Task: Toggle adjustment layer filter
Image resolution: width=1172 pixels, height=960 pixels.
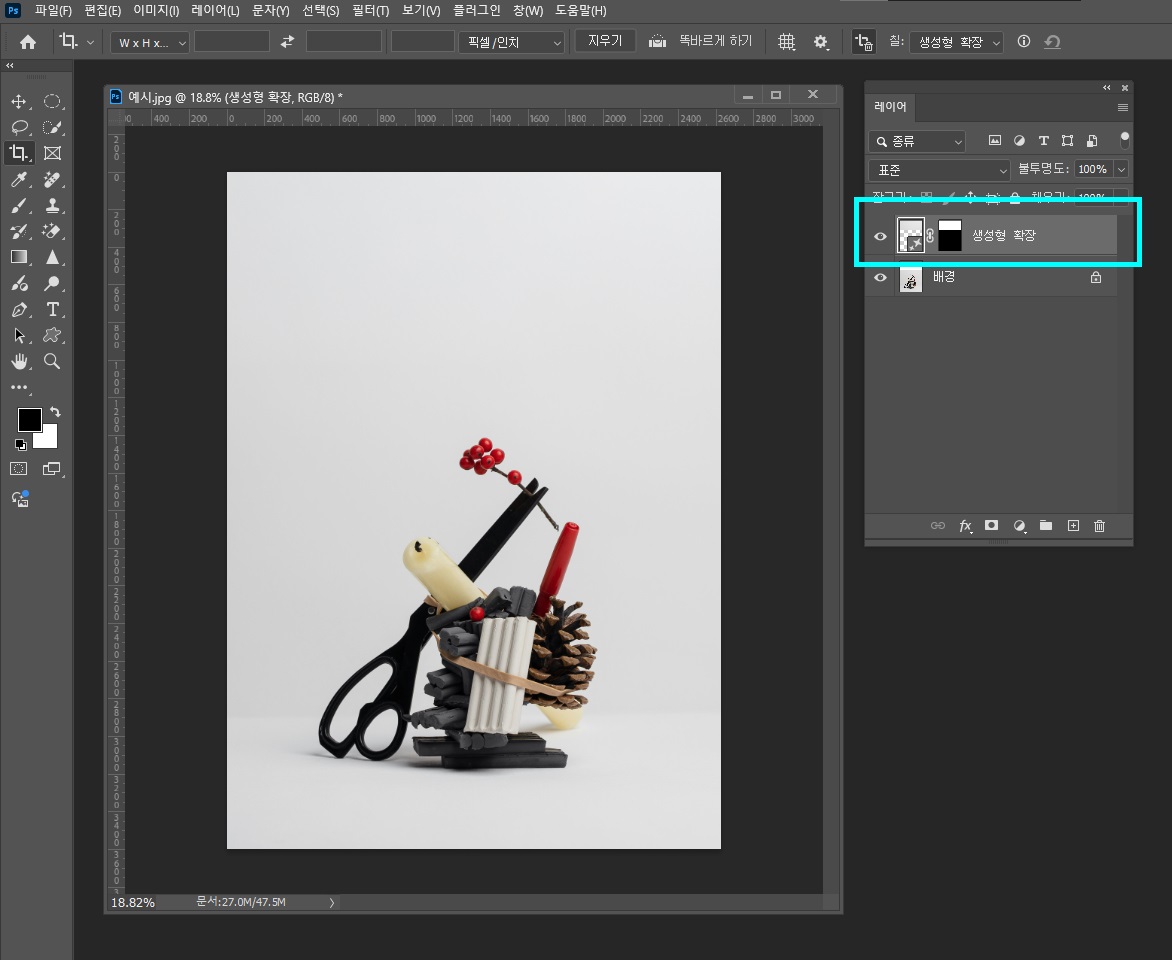Action: [1019, 141]
